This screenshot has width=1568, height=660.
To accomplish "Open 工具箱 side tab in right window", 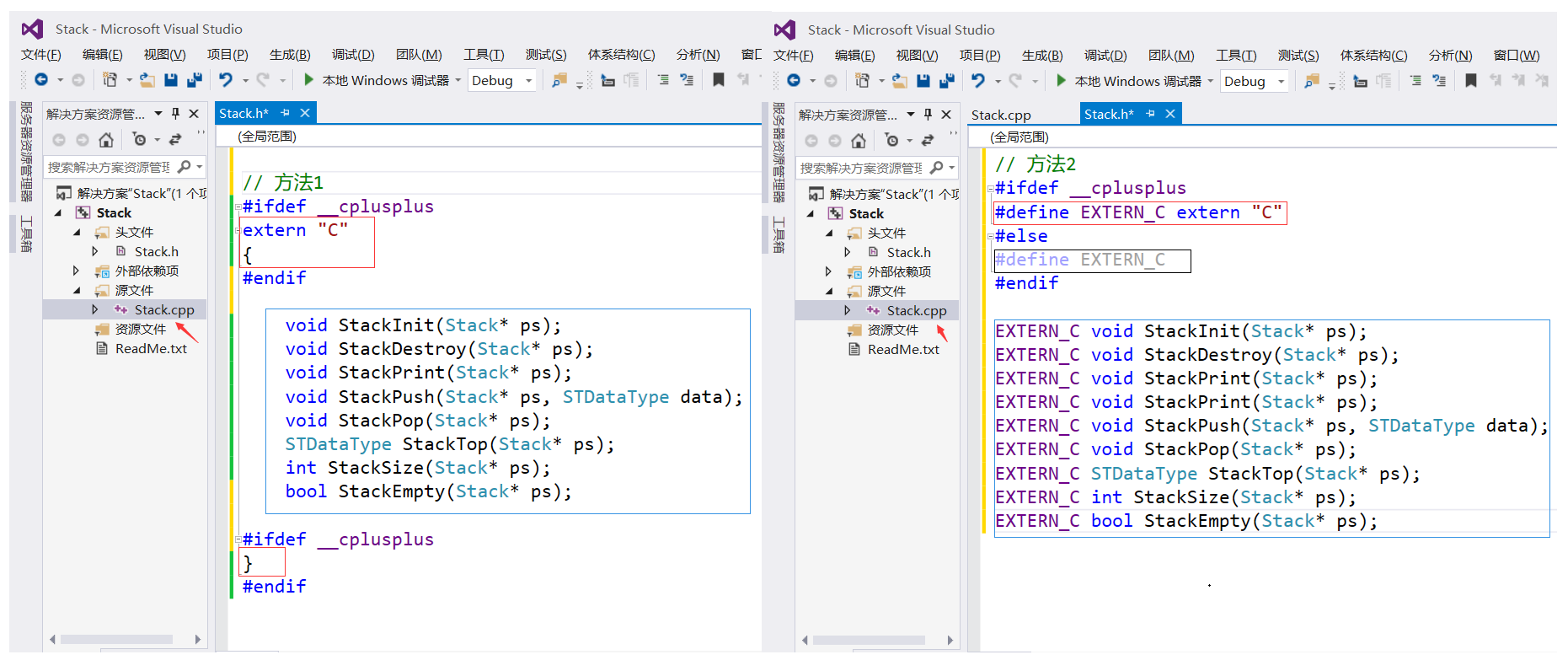I will point(779,234).
